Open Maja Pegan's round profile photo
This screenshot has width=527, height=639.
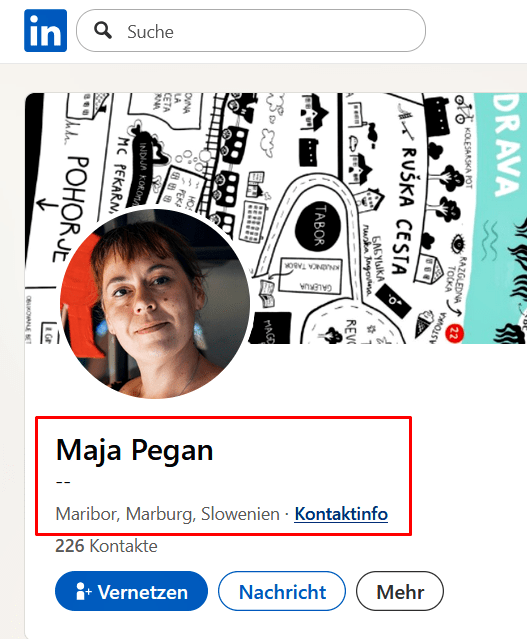(155, 304)
